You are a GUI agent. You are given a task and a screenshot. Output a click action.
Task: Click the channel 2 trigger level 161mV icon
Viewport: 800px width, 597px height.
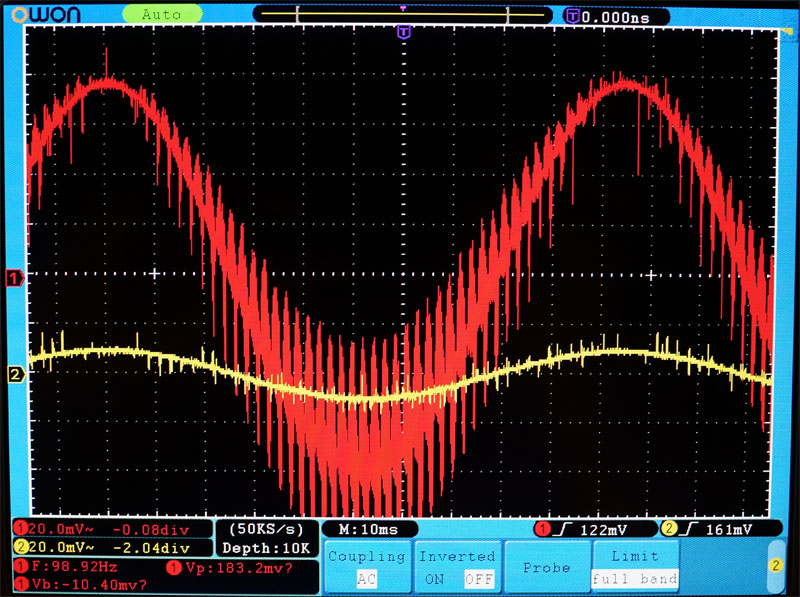coord(668,528)
